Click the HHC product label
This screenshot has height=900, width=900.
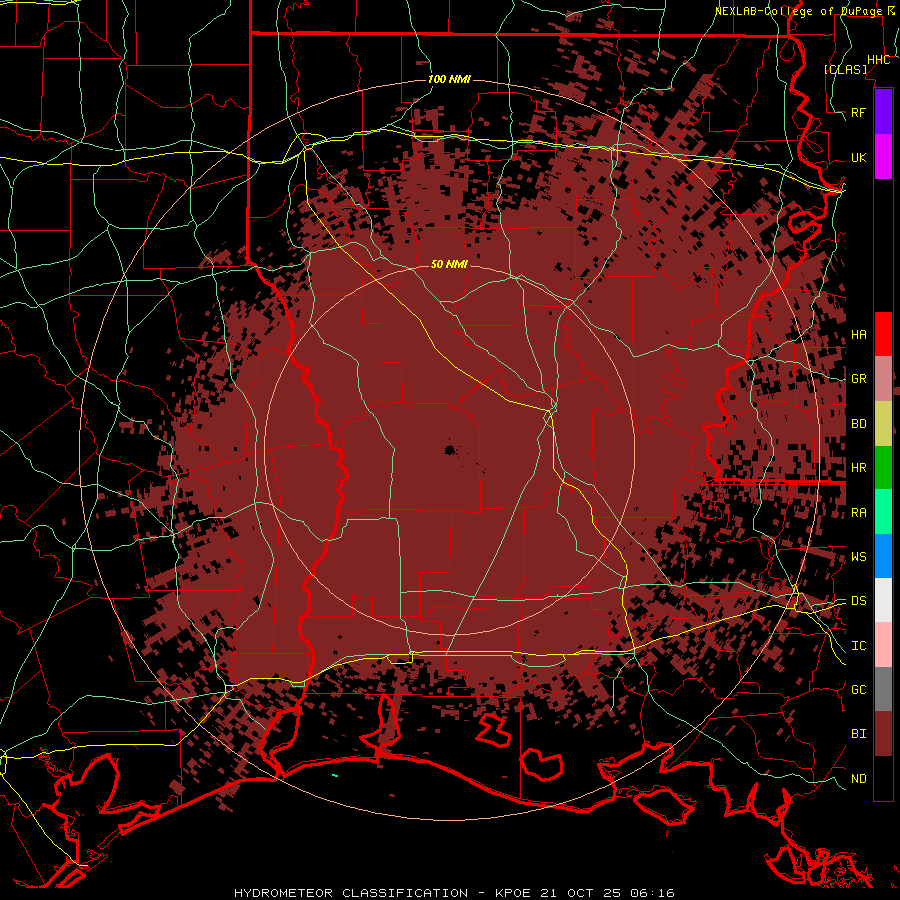(x=878, y=60)
